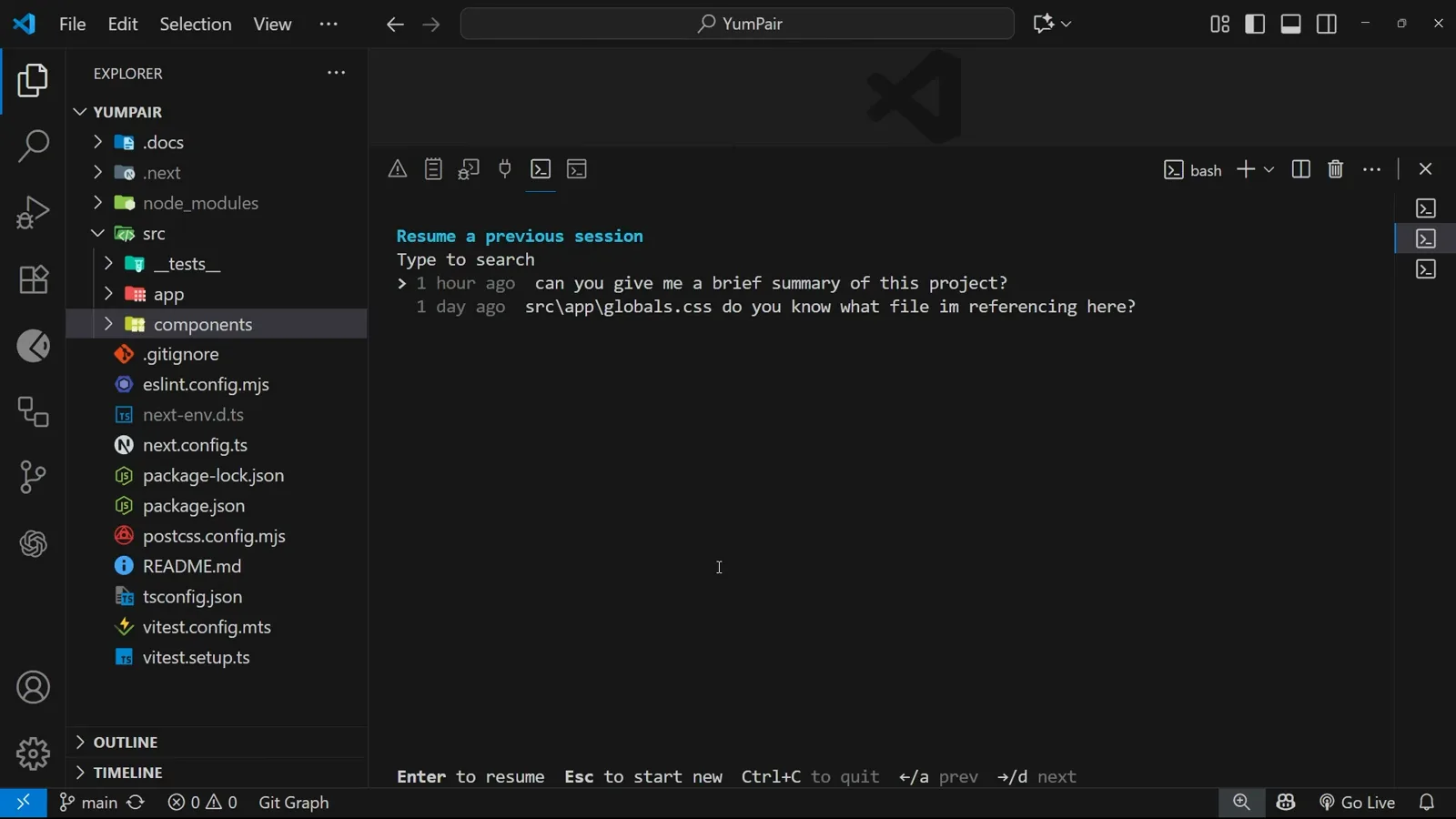Viewport: 1456px width, 819px height.
Task: Select the highlighted terminal instance in list
Action: (x=1426, y=238)
